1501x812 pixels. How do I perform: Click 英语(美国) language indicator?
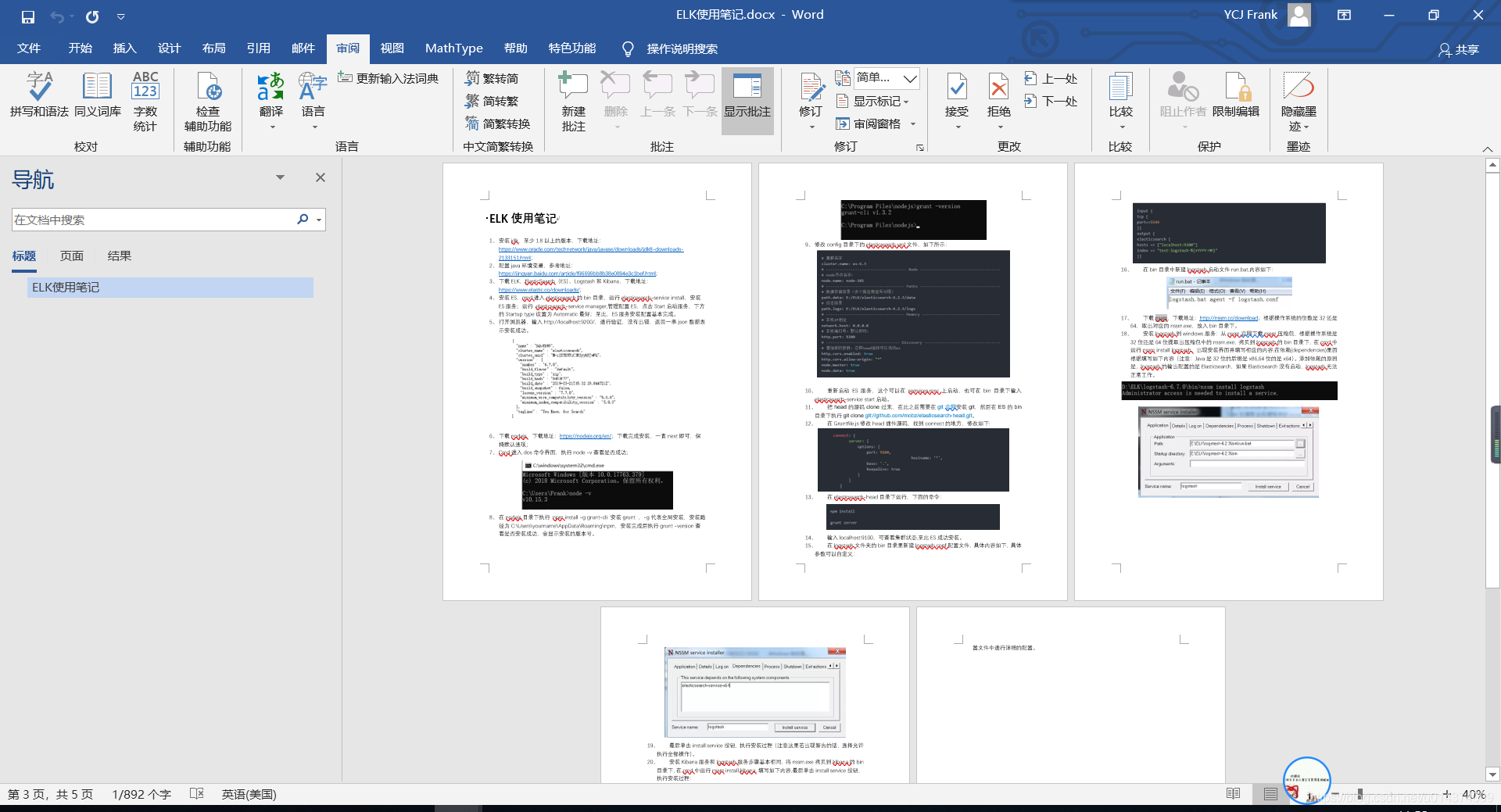249,794
